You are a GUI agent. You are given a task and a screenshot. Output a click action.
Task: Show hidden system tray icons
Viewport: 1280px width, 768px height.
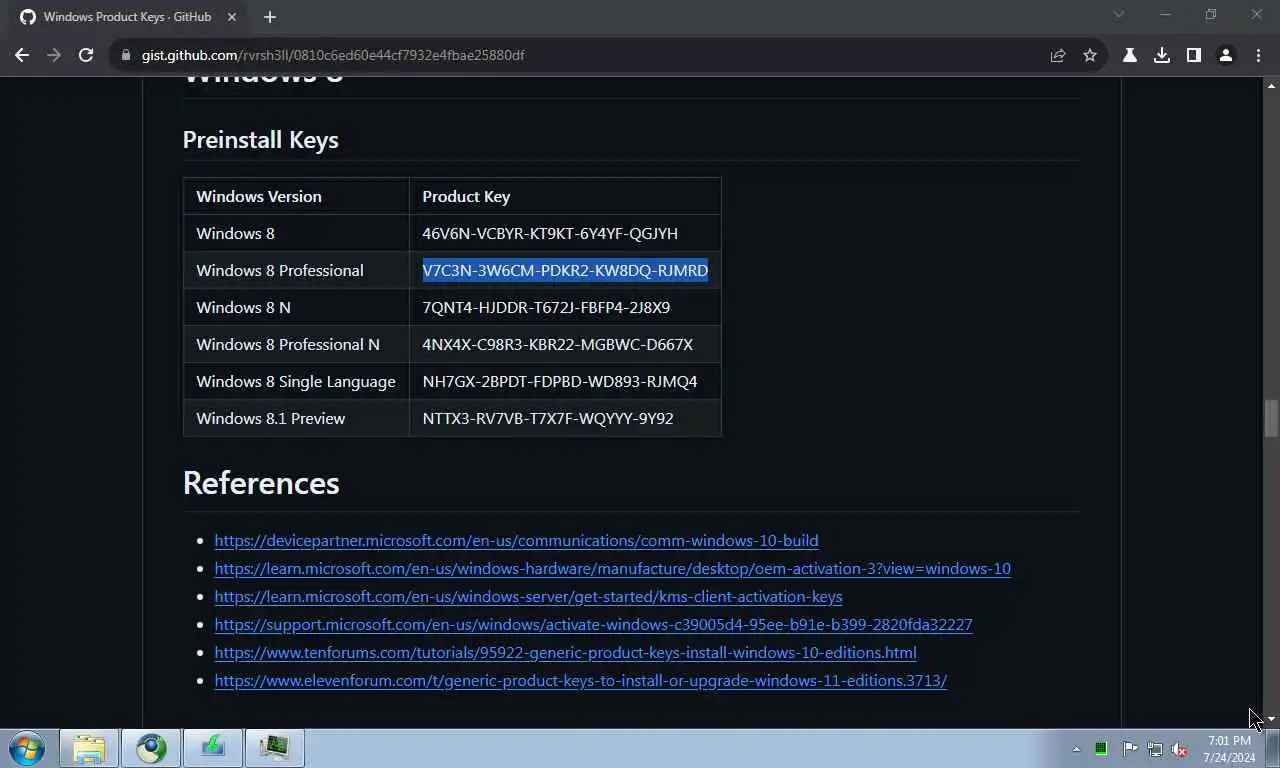1076,749
